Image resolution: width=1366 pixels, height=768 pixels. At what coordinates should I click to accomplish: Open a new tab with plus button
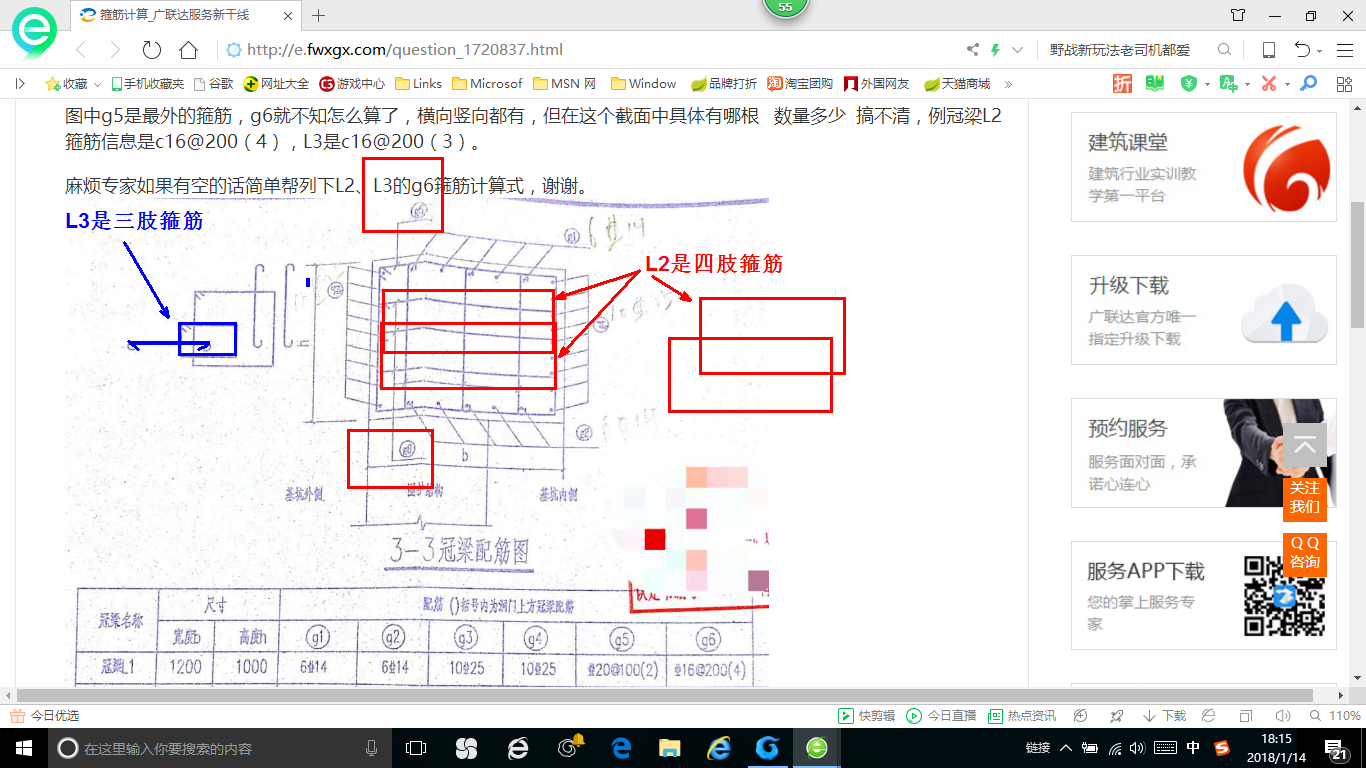point(319,15)
